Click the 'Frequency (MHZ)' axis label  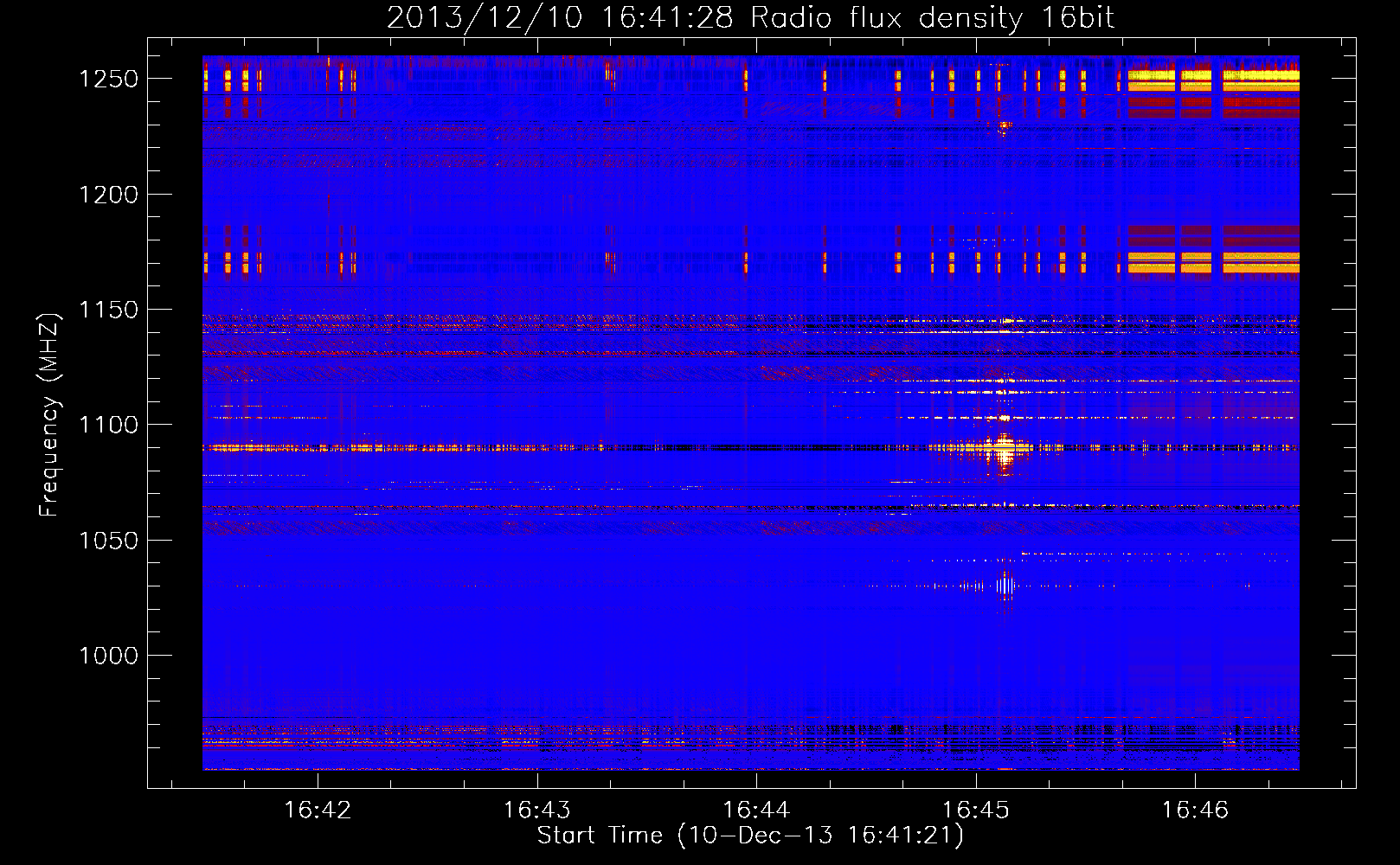click(x=49, y=415)
